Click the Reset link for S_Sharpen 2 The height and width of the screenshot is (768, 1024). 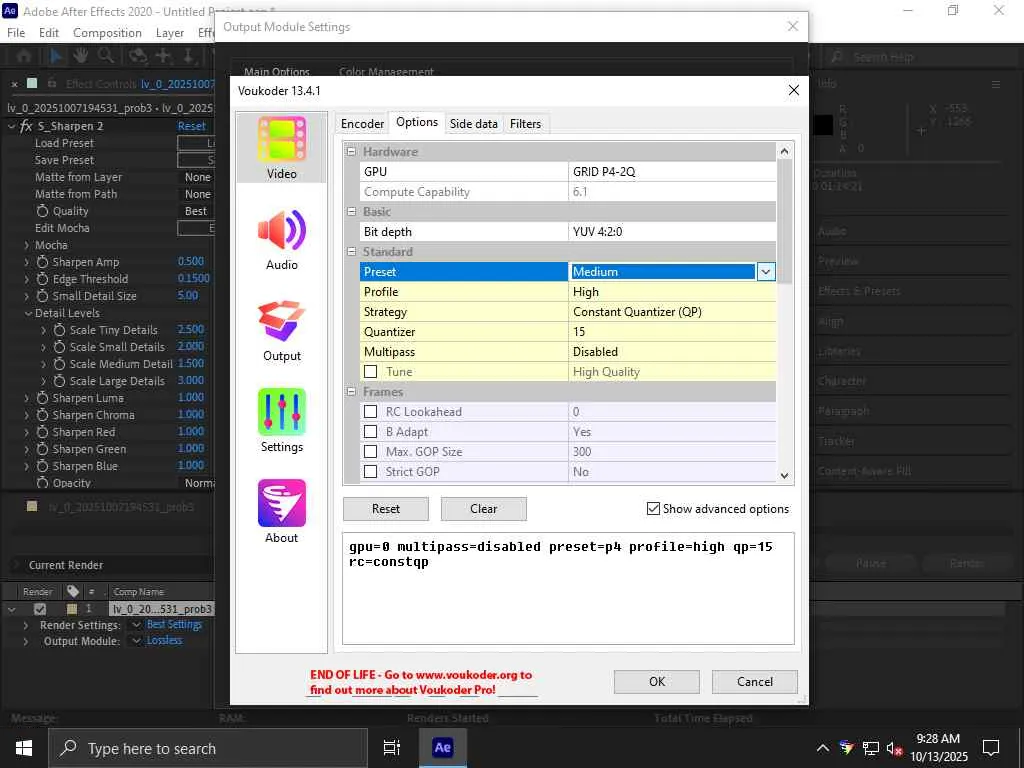[191, 126]
